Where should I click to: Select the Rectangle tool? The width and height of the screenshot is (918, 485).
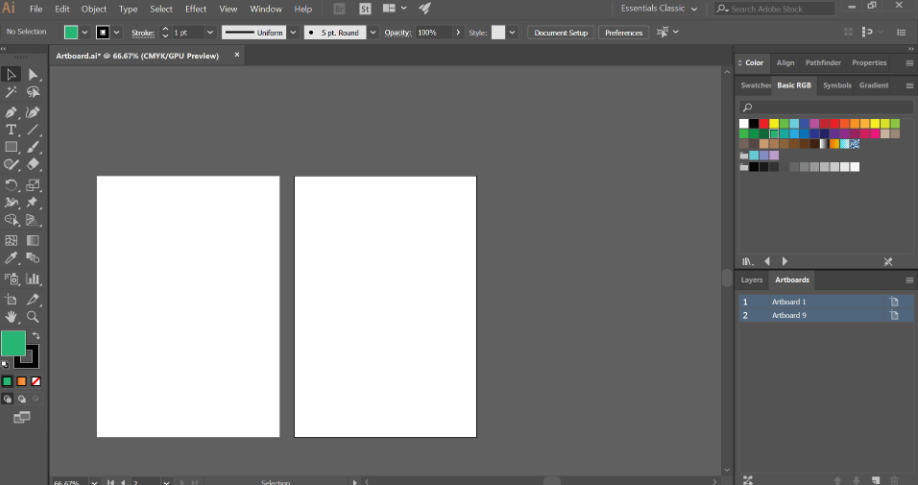pyautogui.click(x=11, y=147)
